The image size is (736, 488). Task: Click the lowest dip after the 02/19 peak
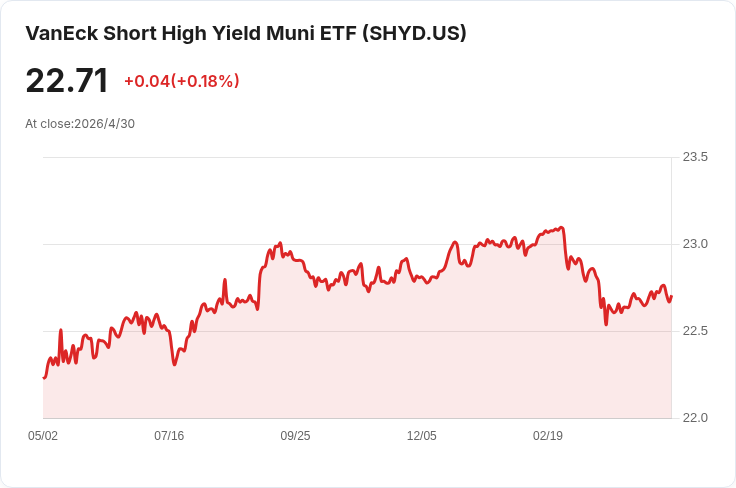[606, 324]
